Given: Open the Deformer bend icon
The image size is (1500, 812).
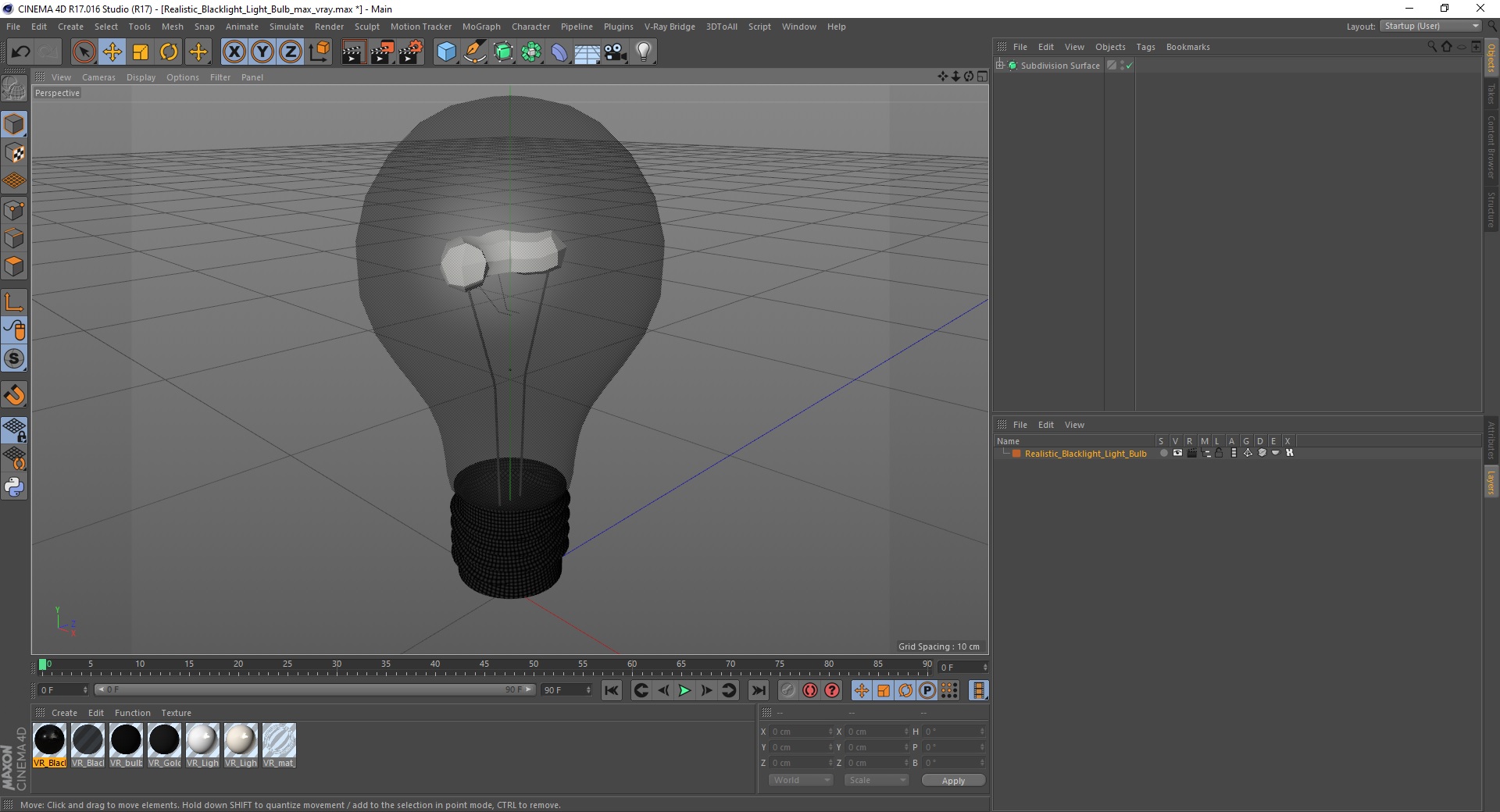Looking at the screenshot, I should (x=559, y=52).
